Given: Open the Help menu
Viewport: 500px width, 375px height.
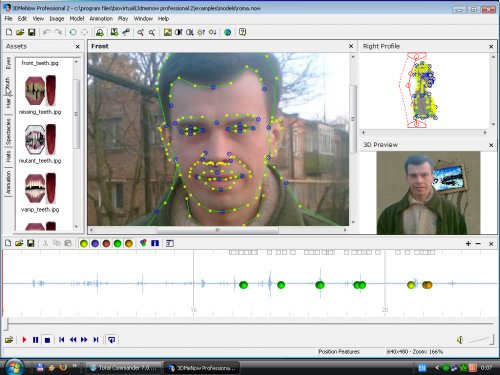Looking at the screenshot, I should pyautogui.click(x=163, y=19).
